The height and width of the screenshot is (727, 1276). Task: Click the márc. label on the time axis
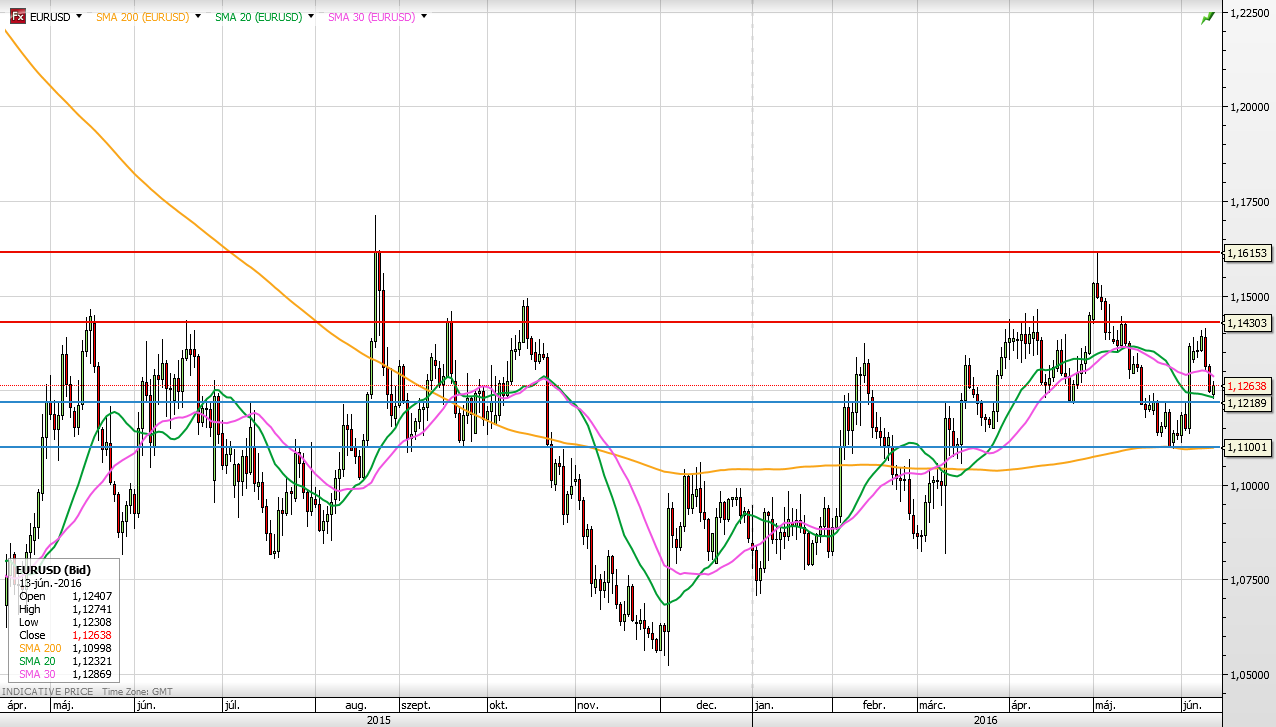point(932,705)
